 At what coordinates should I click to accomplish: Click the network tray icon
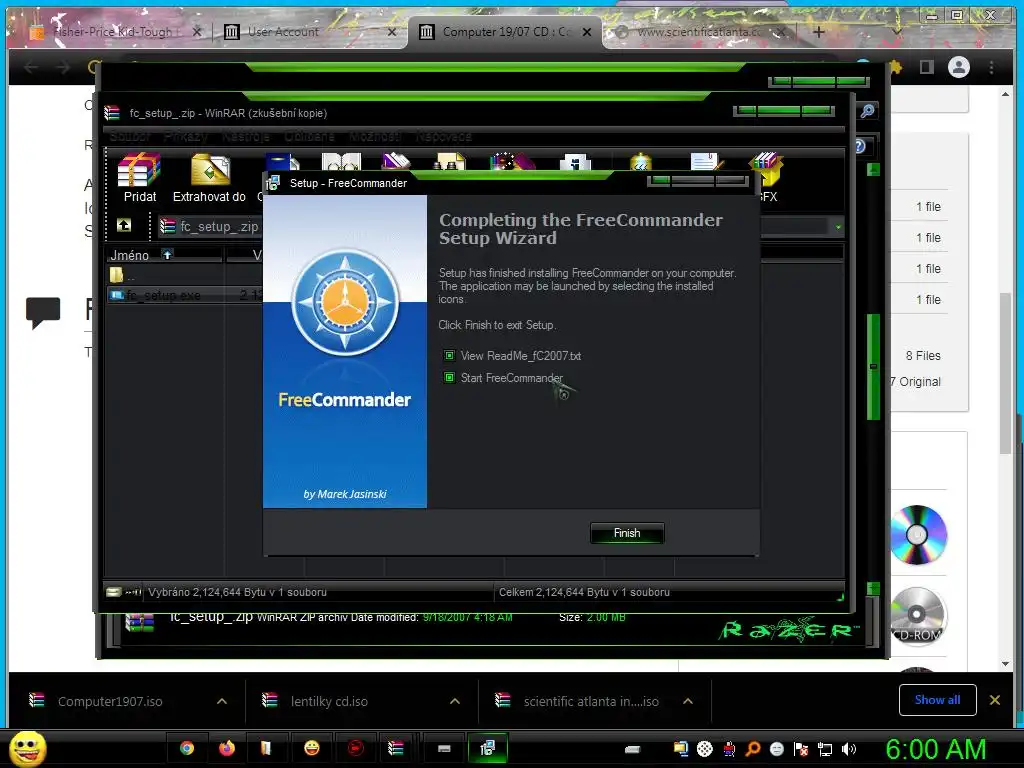point(825,749)
